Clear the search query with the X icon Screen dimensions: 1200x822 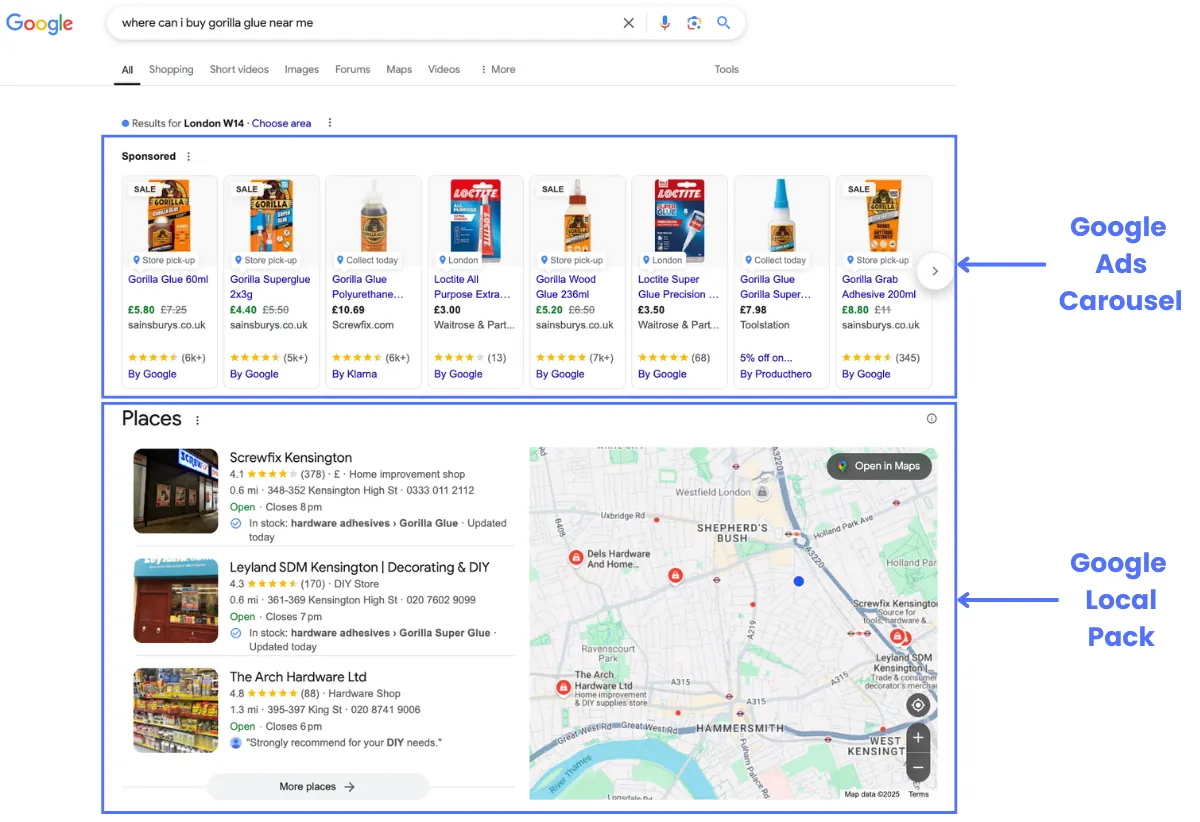coord(629,23)
